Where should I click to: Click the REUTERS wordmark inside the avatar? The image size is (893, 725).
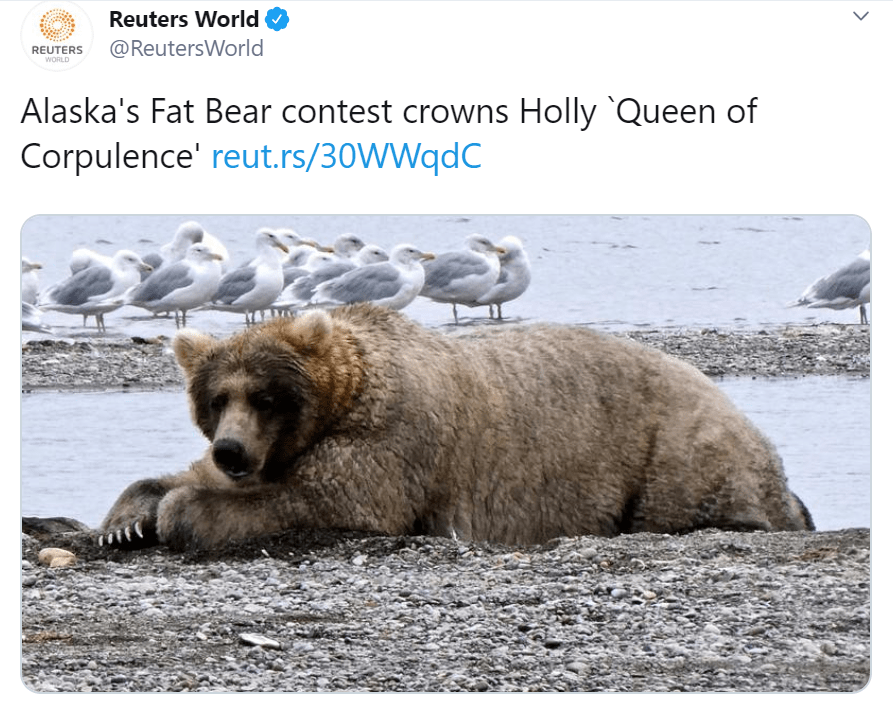[x=57, y=50]
